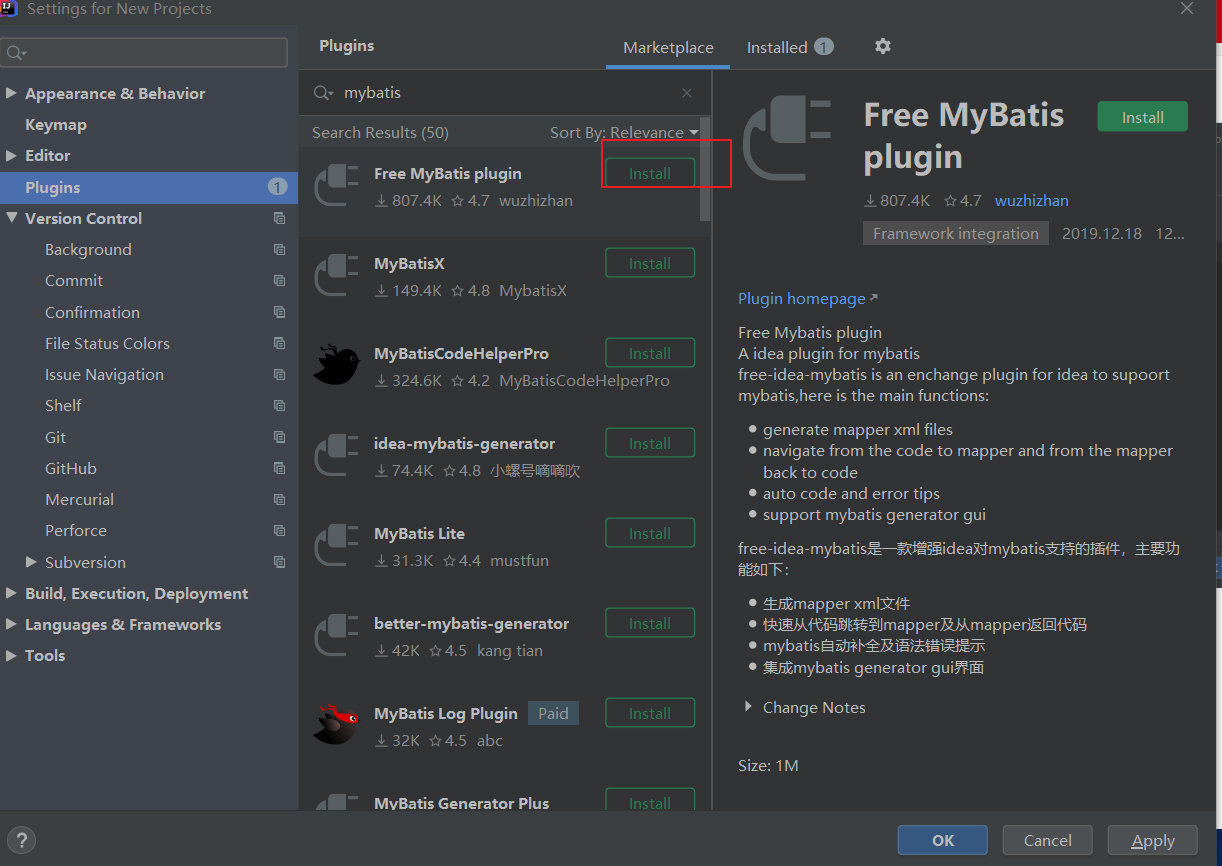
Task: Expand the Subversion node
Action: [x=31, y=562]
